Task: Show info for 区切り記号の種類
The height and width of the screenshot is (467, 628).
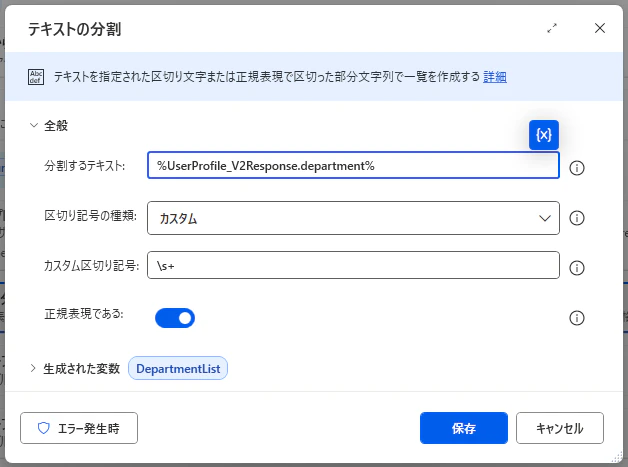Action: tap(577, 218)
